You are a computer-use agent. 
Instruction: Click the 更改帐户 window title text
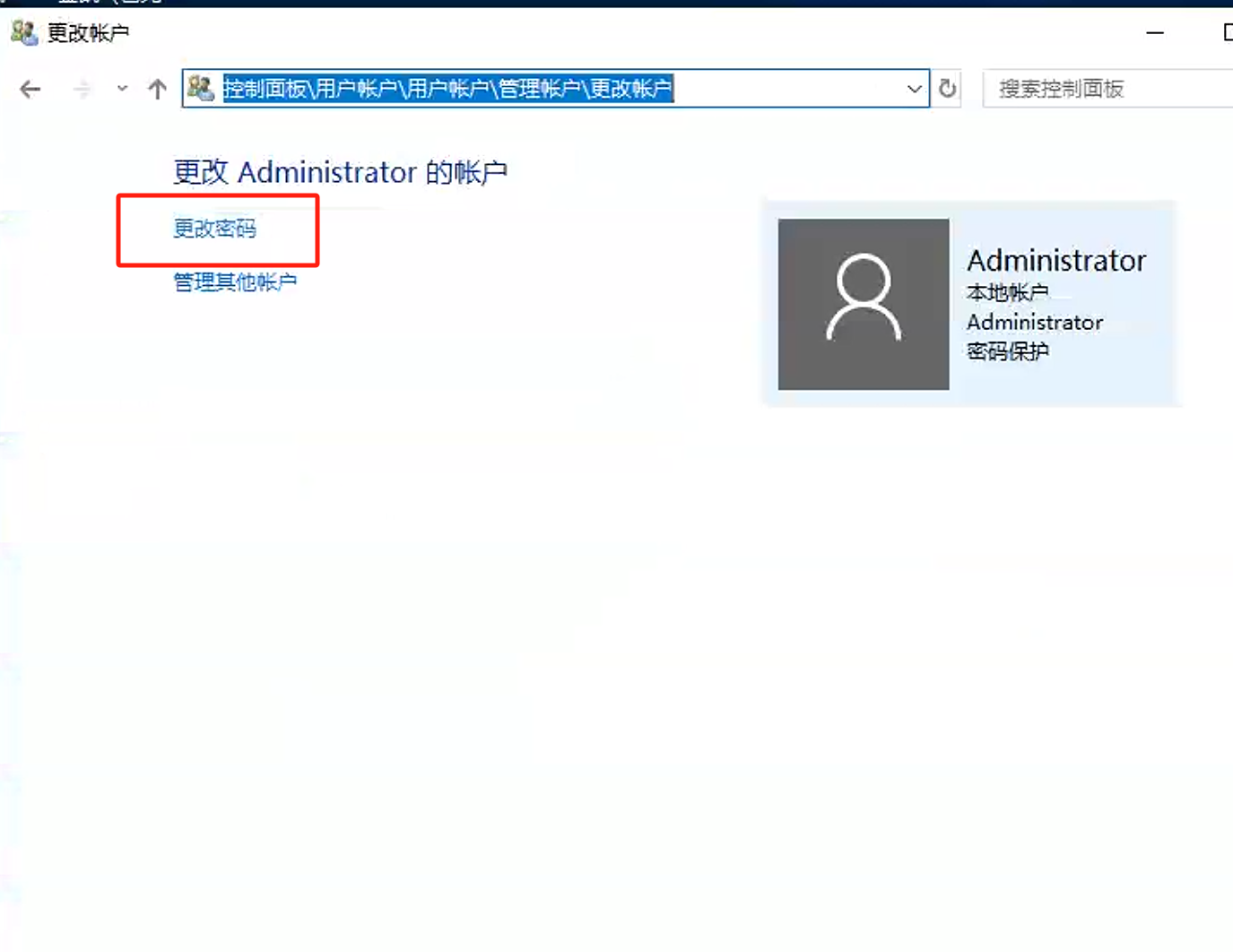point(88,33)
